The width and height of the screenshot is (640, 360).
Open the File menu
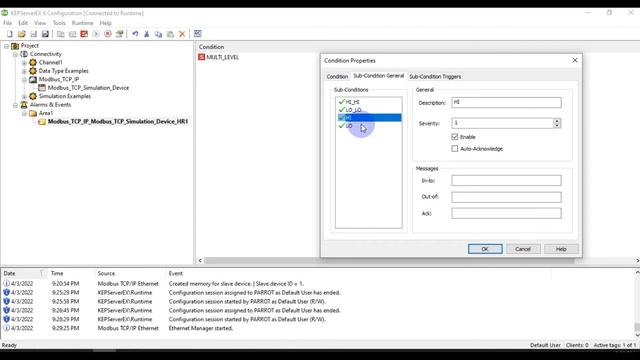coord(7,23)
